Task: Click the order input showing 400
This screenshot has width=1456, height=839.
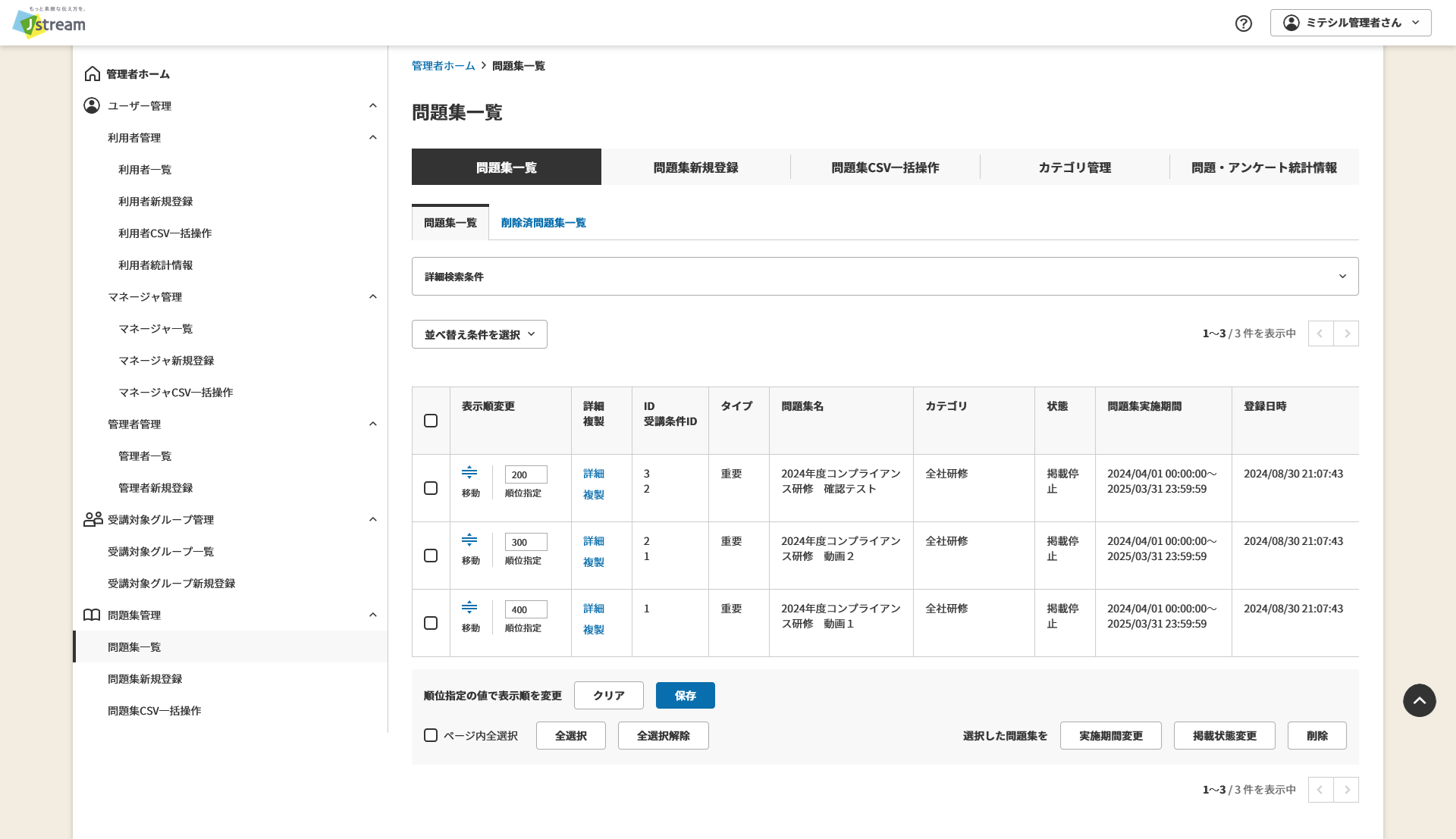Action: point(526,609)
